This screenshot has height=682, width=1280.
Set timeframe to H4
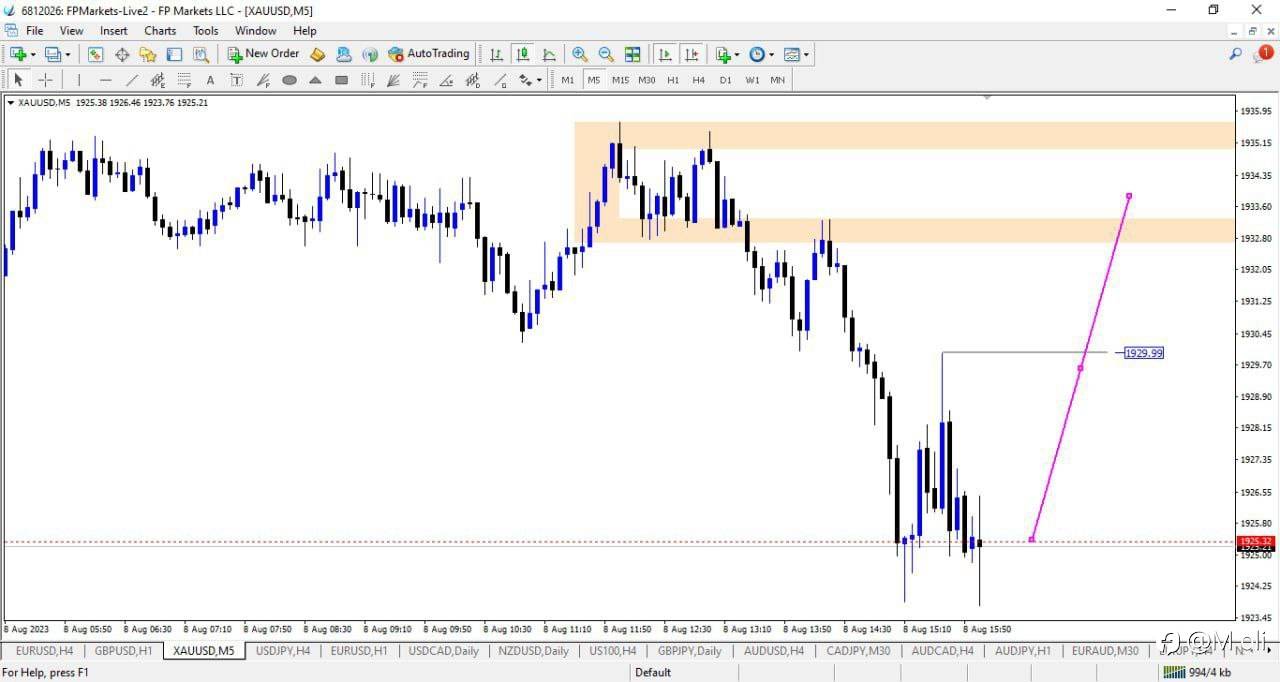pos(698,80)
